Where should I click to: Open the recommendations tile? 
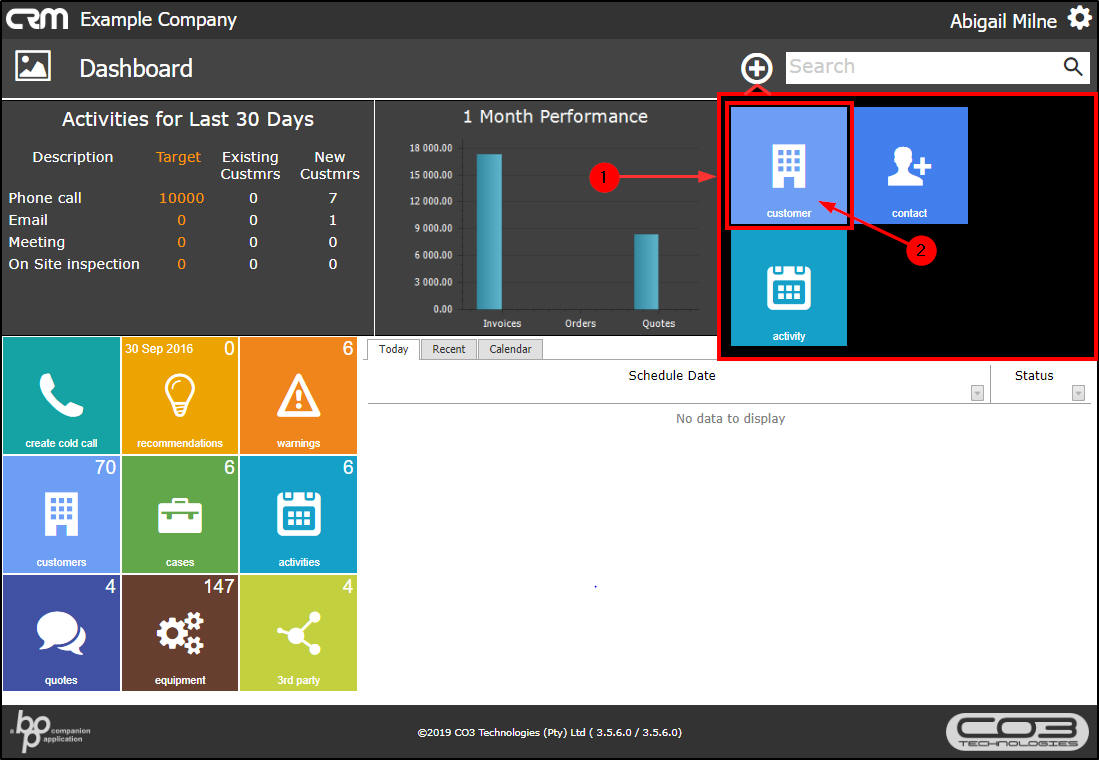pyautogui.click(x=179, y=395)
